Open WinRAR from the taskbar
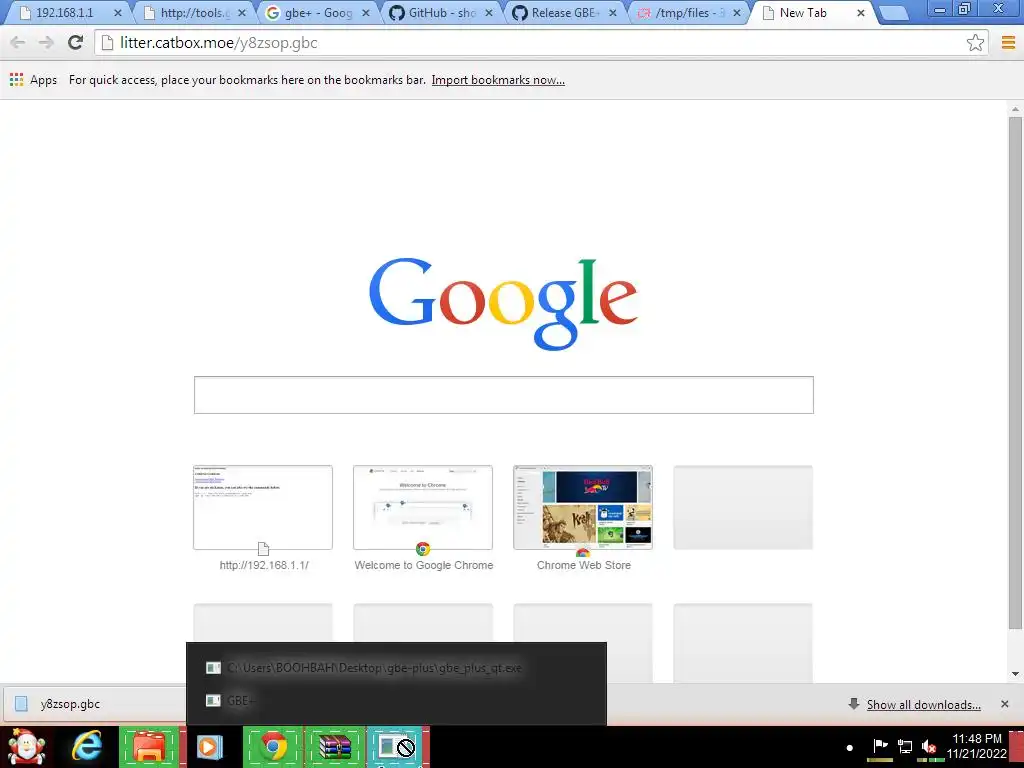 click(335, 746)
